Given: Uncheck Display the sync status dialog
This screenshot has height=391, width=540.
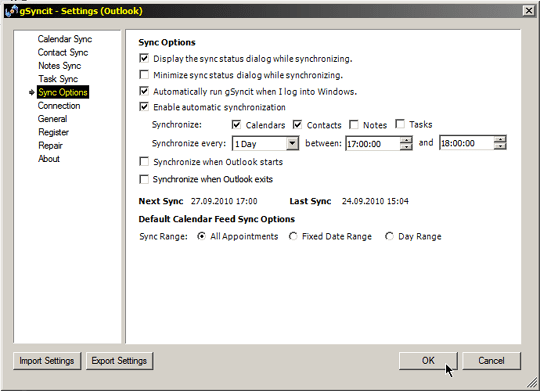Looking at the screenshot, I should [144, 58].
